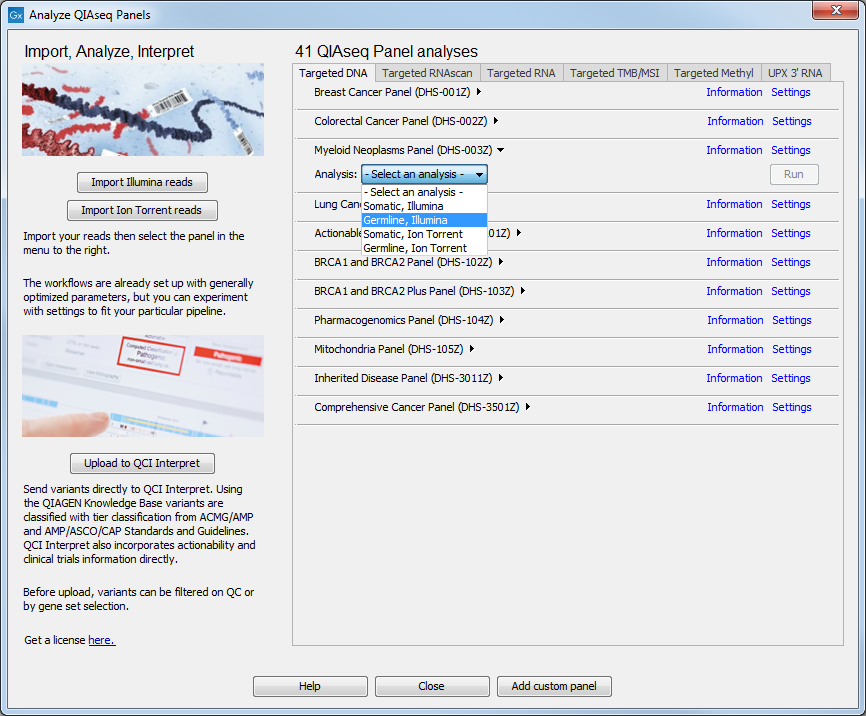Image resolution: width=866 pixels, height=716 pixels.
Task: Open the Targeted RNAscan tab
Action: [x=427, y=73]
